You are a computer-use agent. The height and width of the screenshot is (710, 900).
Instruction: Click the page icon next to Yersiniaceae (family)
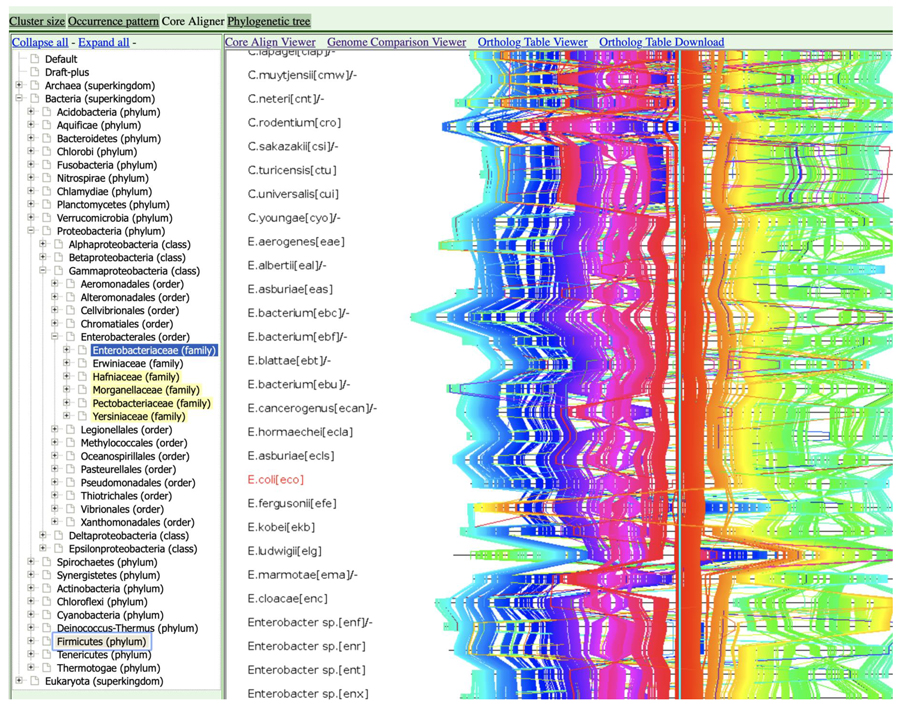point(82,417)
